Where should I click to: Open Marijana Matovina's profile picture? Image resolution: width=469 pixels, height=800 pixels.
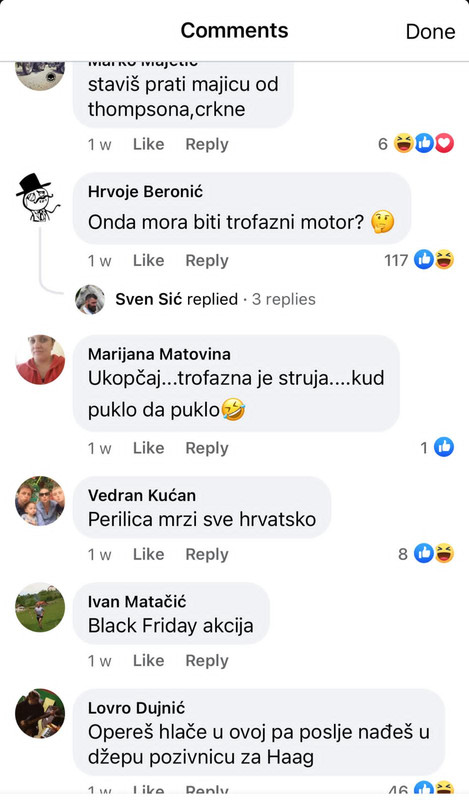click(40, 359)
